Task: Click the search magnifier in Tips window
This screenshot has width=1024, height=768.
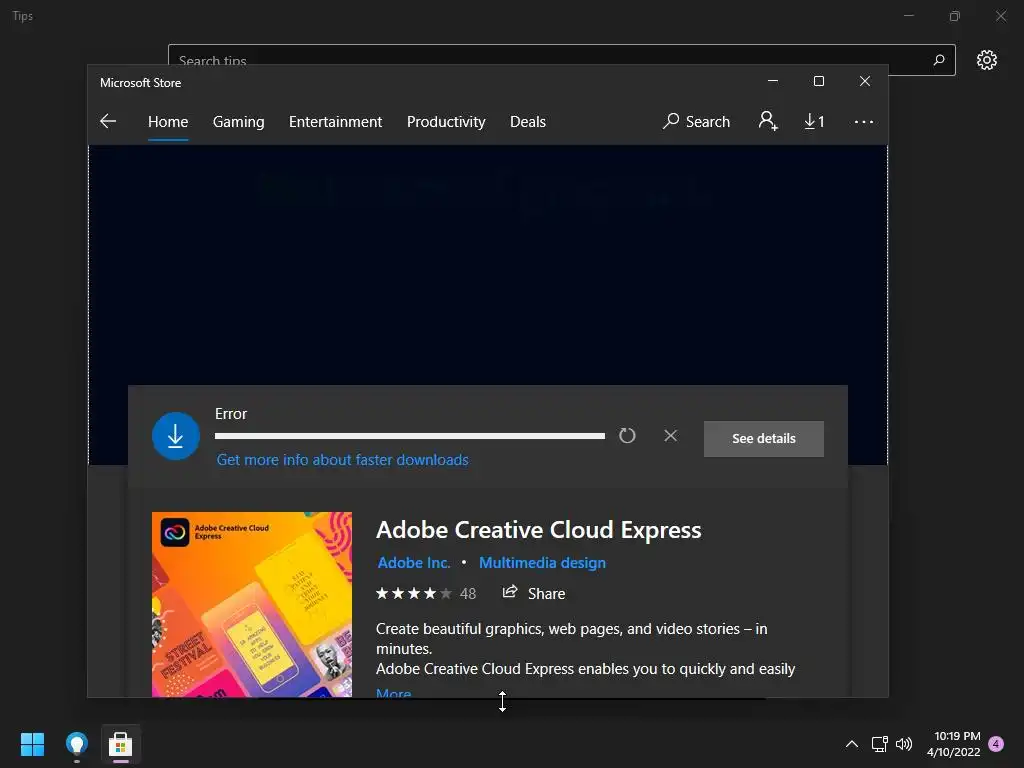Action: (x=938, y=60)
